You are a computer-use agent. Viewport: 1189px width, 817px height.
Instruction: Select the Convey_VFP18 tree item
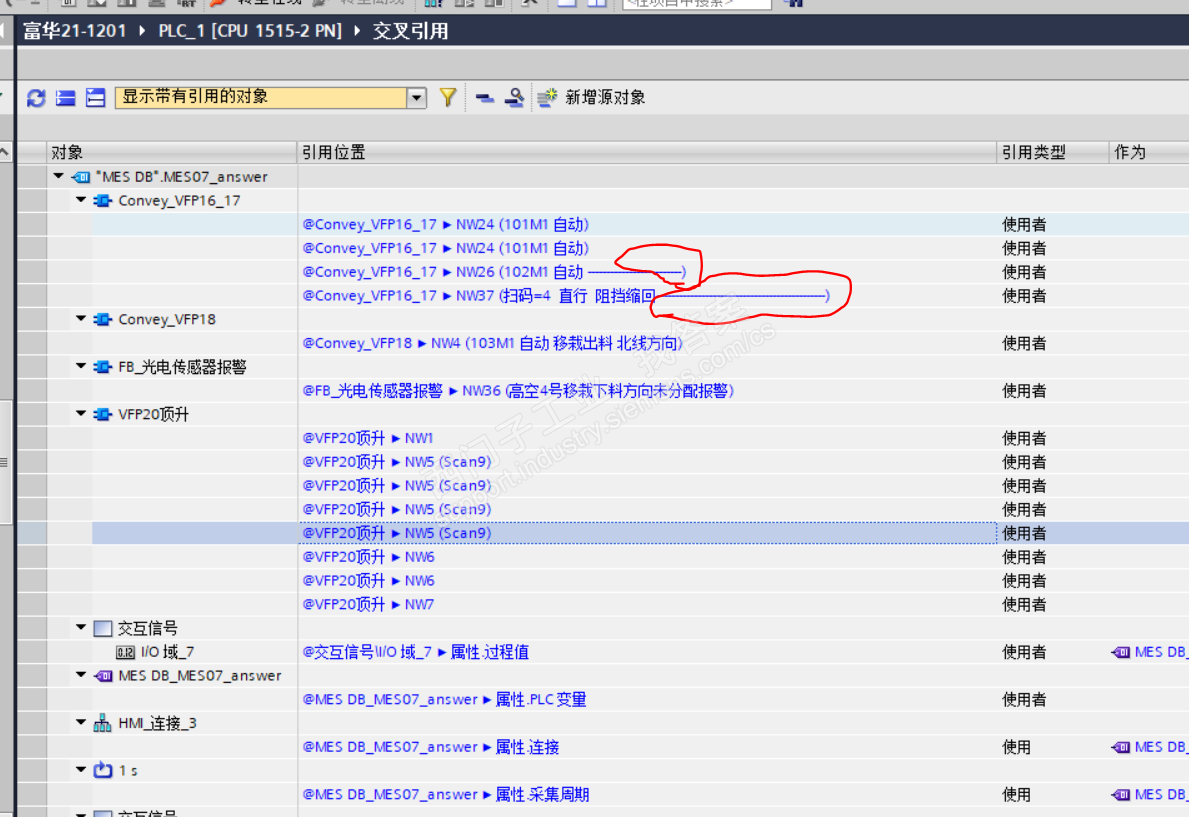click(x=167, y=319)
